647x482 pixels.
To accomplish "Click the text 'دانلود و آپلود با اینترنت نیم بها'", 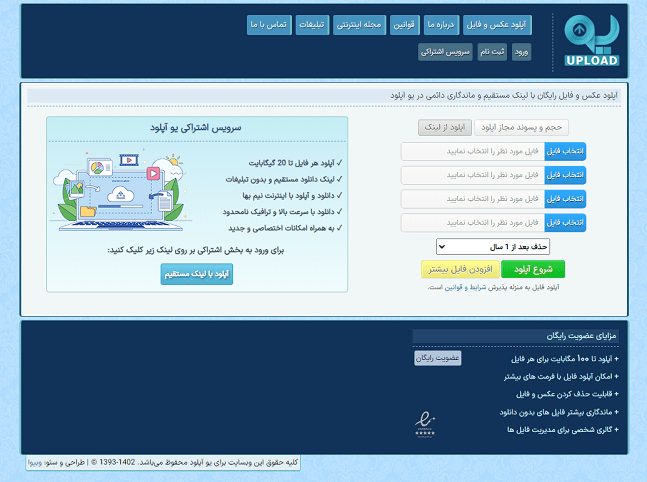I will pos(288,196).
